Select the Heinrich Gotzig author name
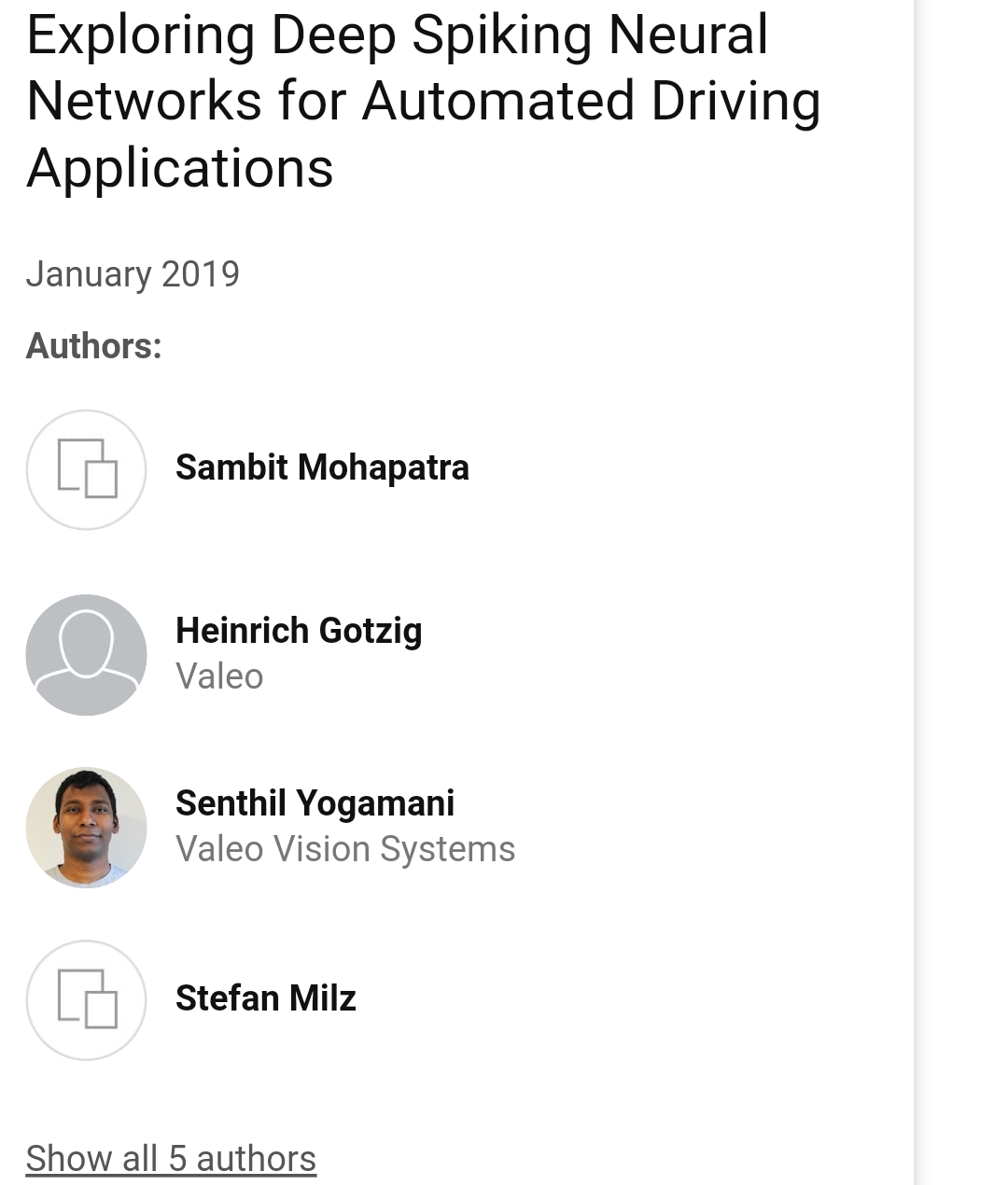Screen dimensions: 1008x1185 [x=299, y=631]
